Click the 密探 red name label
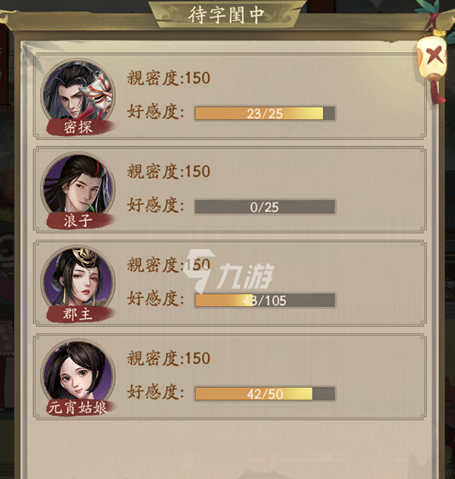455x479 pixels. pyautogui.click(x=79, y=127)
